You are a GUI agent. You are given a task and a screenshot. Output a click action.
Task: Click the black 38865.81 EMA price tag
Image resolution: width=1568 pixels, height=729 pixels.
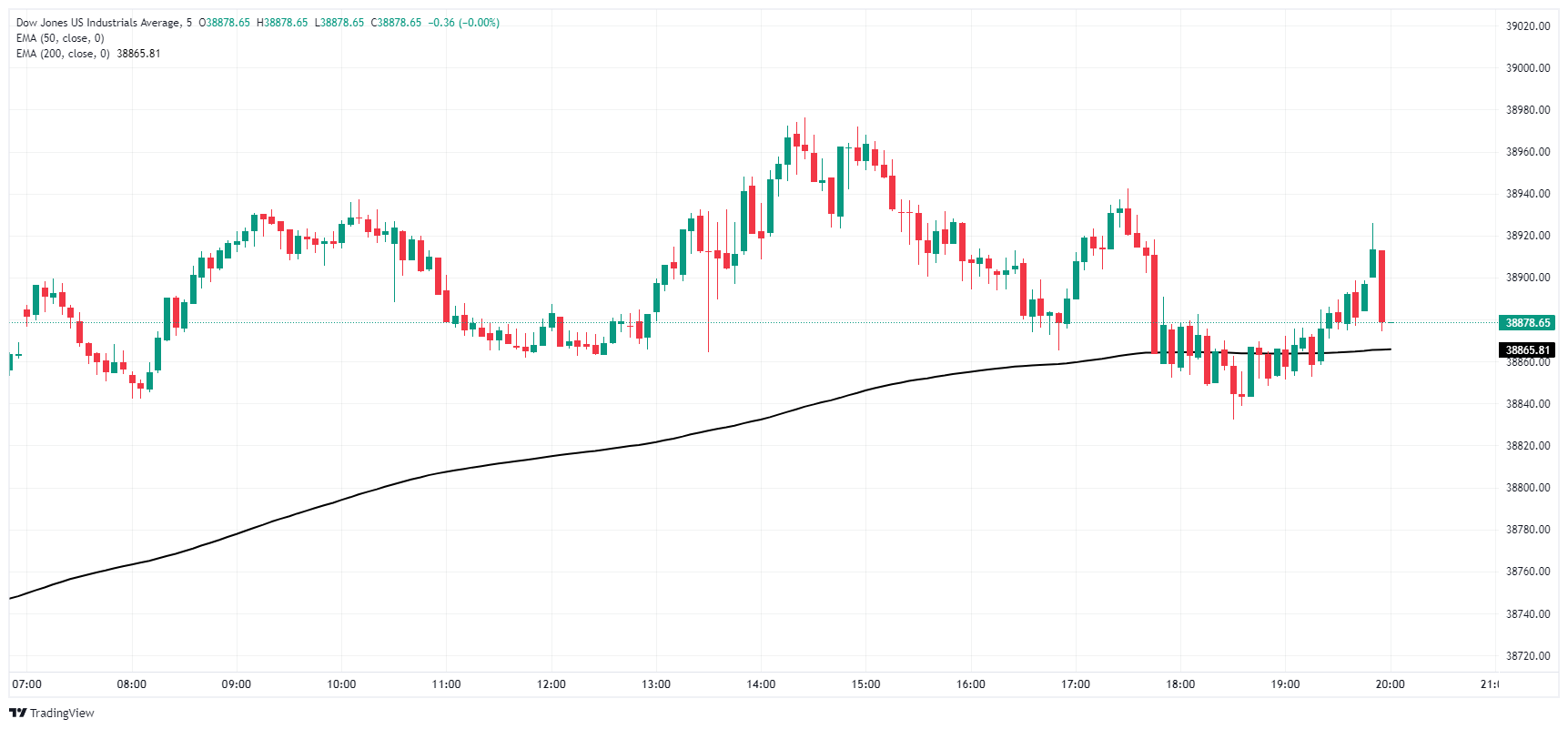[x=1527, y=350]
